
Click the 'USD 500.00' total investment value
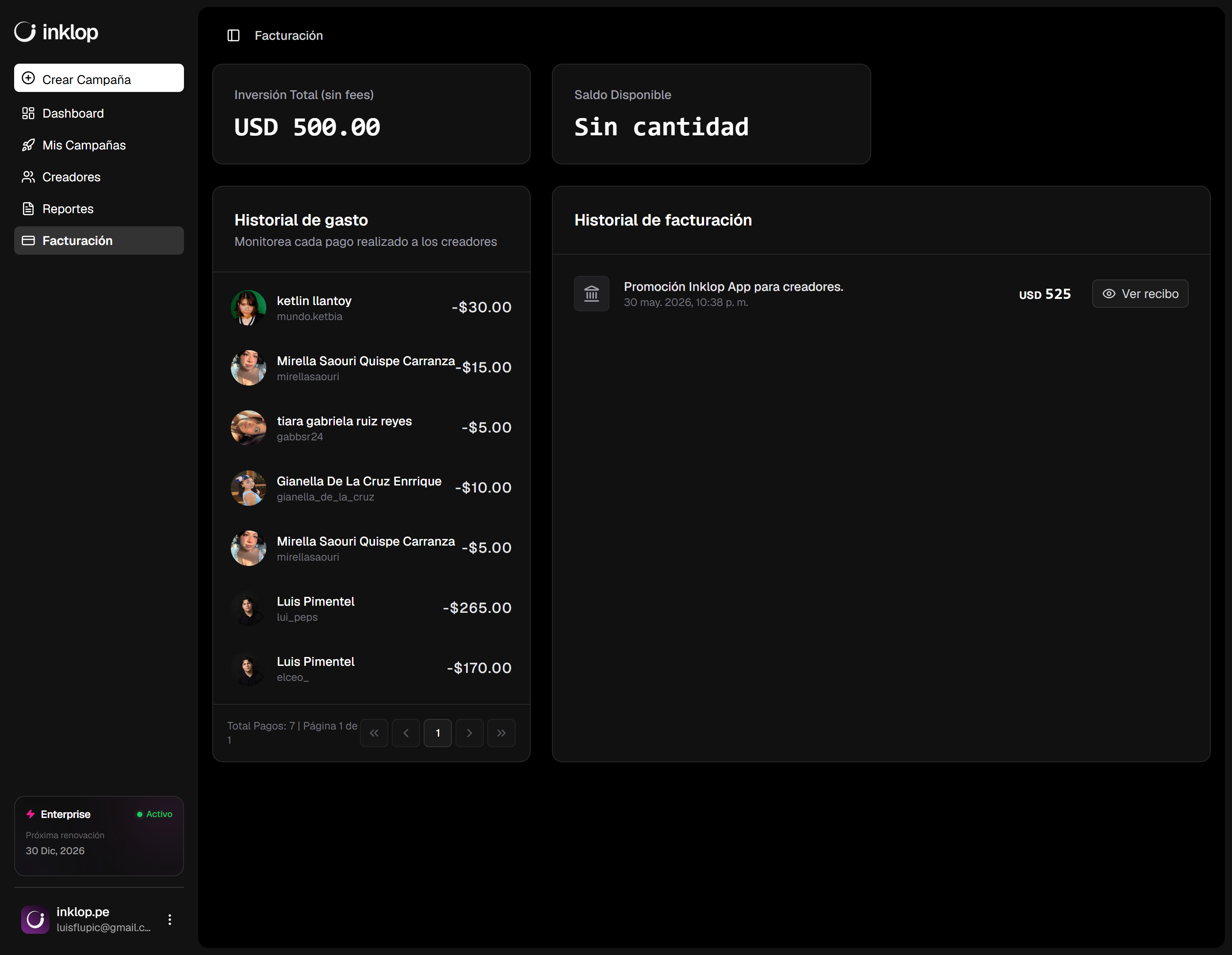point(307,127)
